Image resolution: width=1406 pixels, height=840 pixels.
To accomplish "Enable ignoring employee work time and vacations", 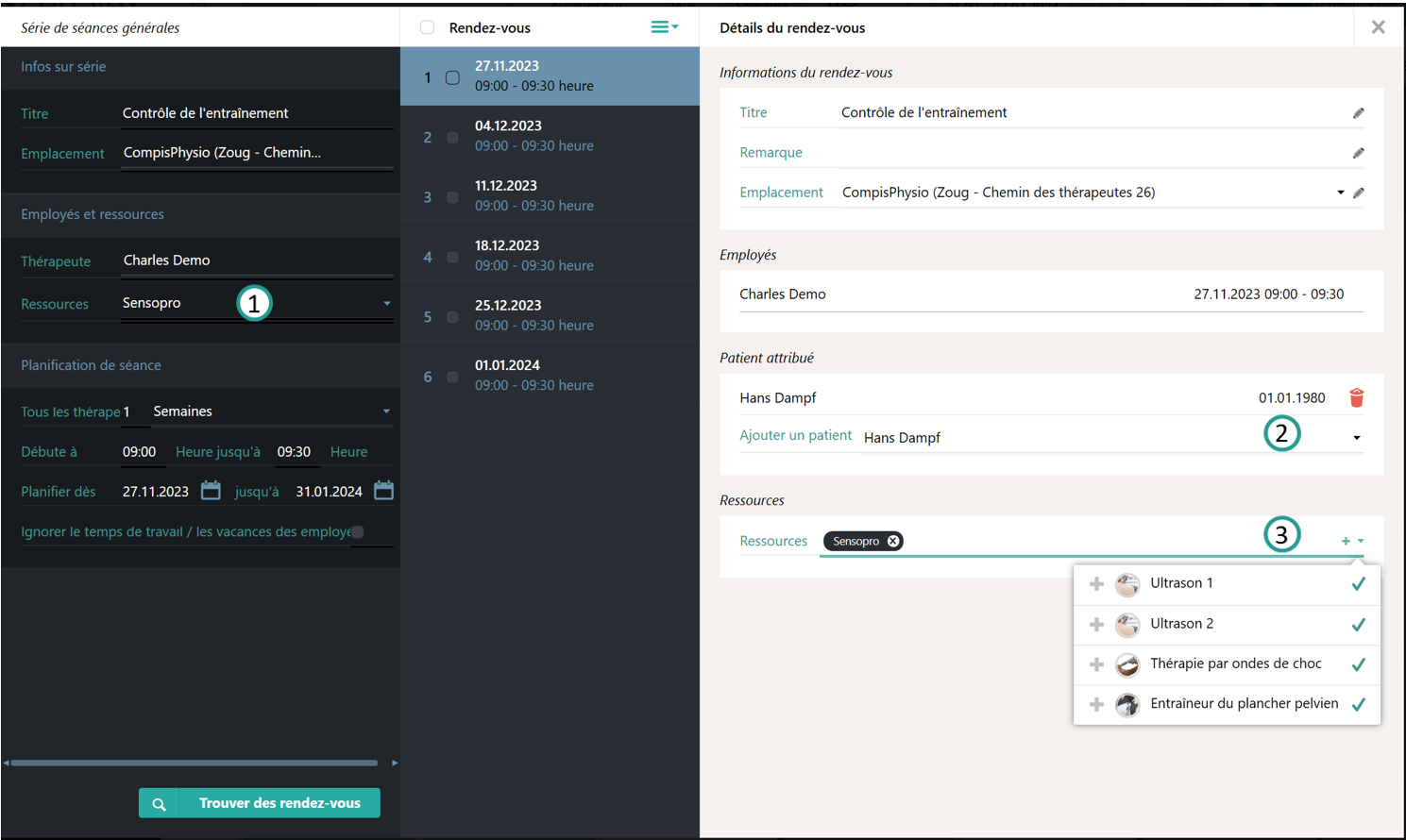I will pyautogui.click(x=358, y=532).
